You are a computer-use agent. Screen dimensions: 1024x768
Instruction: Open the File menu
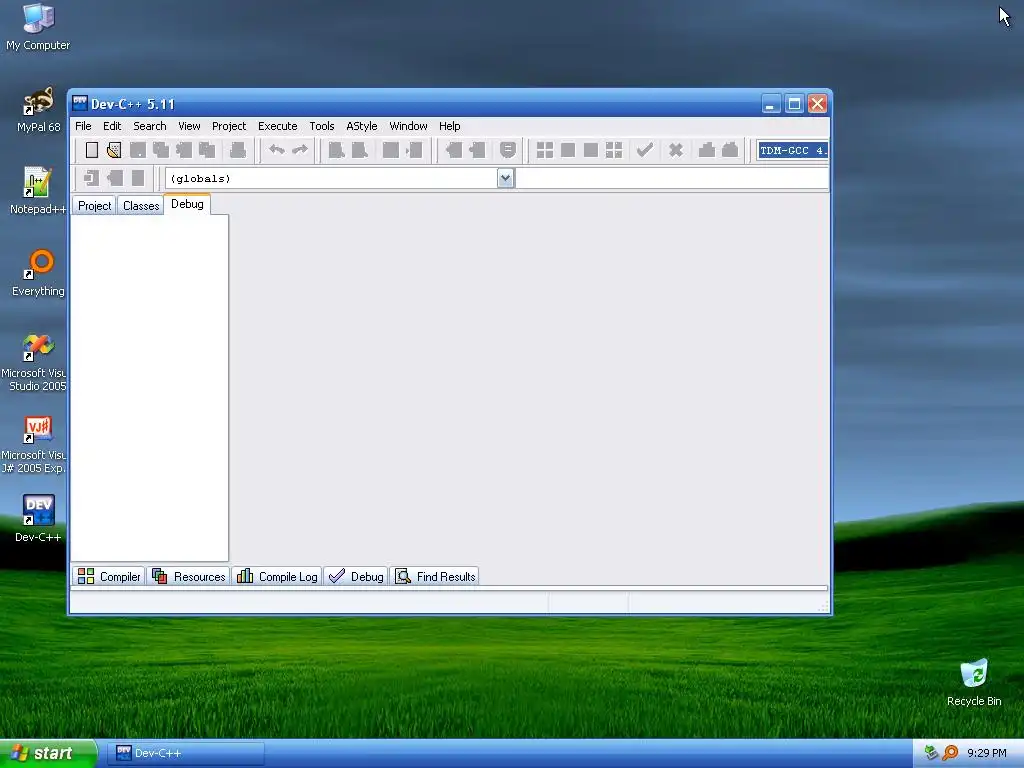pyautogui.click(x=83, y=126)
